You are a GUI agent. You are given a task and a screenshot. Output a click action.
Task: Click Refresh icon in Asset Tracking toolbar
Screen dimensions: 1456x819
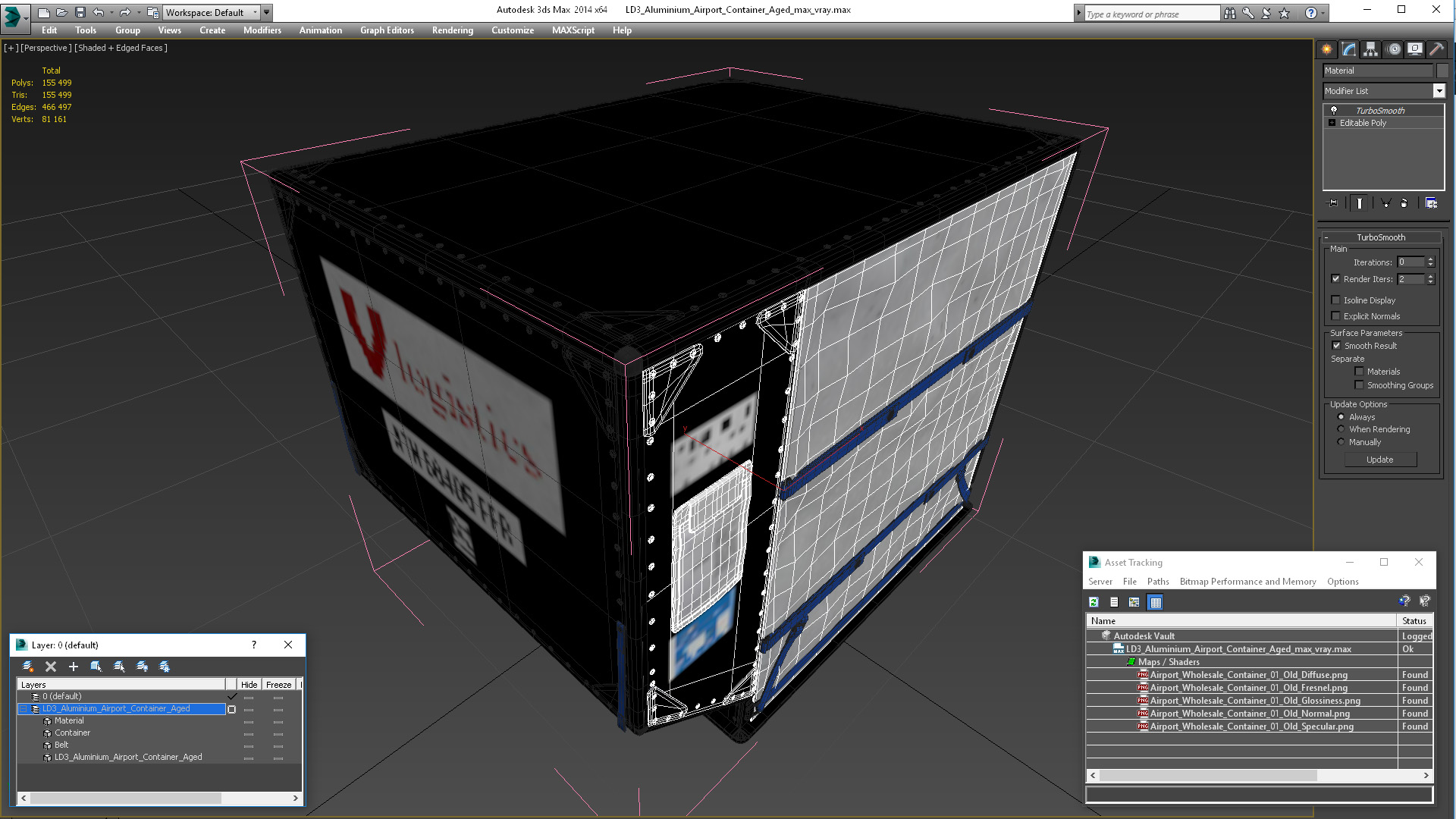tap(1094, 602)
